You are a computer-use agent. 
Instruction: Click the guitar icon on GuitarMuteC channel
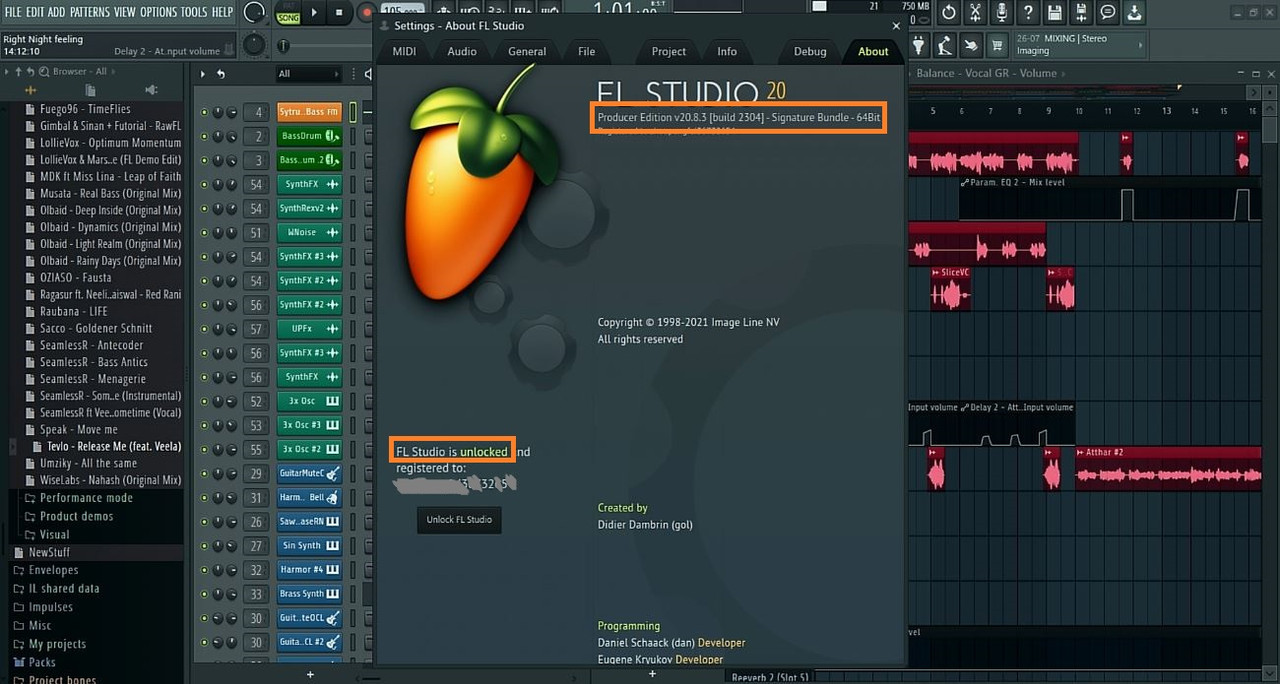(x=332, y=473)
